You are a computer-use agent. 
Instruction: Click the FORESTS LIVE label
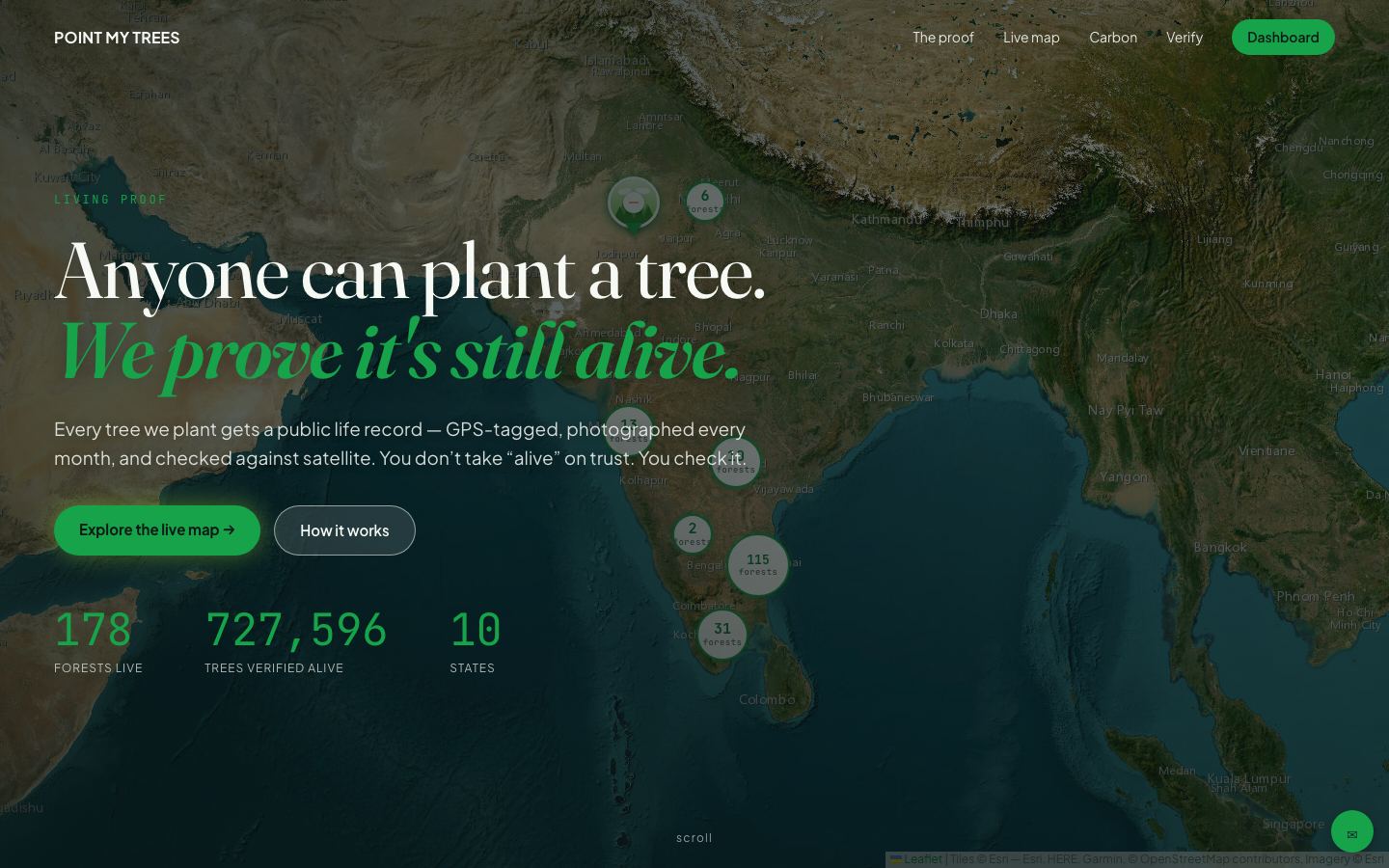click(98, 668)
